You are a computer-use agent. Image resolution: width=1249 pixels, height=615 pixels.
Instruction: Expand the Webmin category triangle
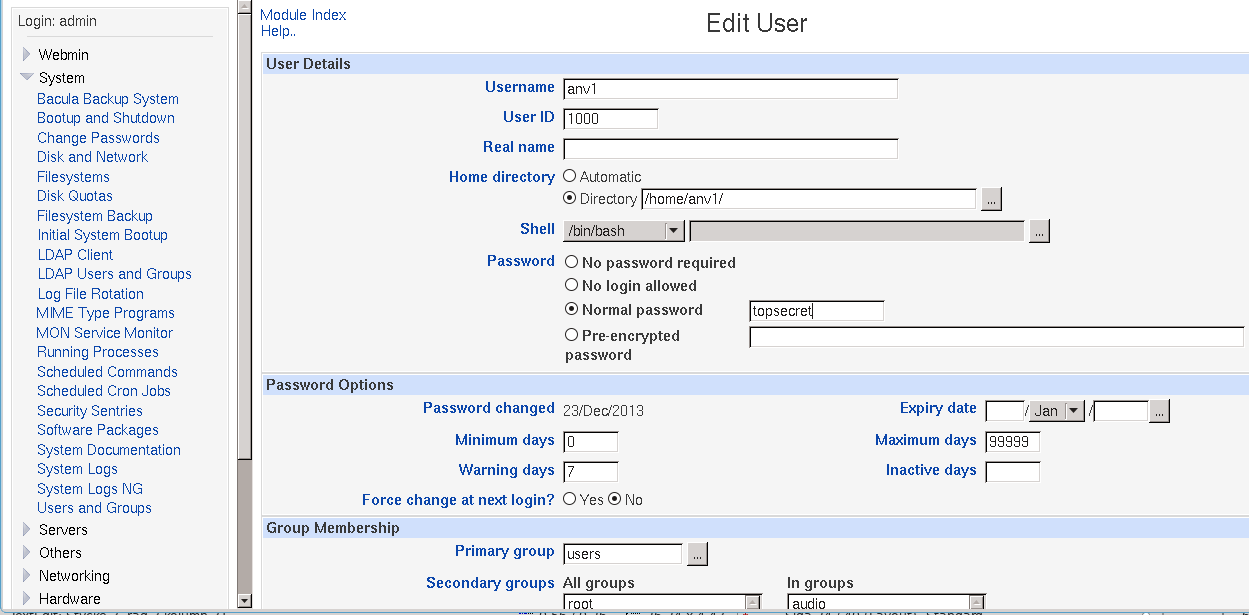point(27,55)
